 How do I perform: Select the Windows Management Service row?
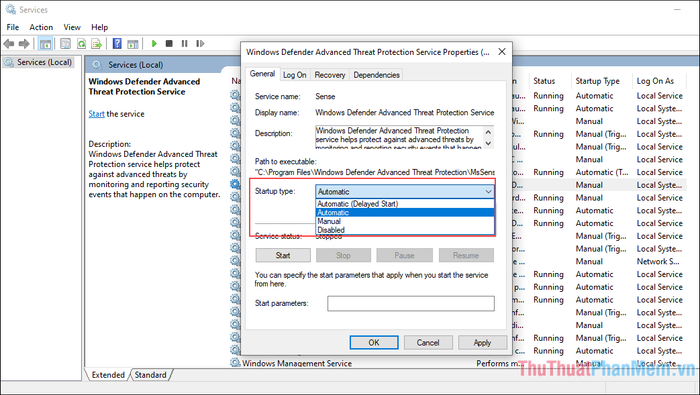point(458,363)
